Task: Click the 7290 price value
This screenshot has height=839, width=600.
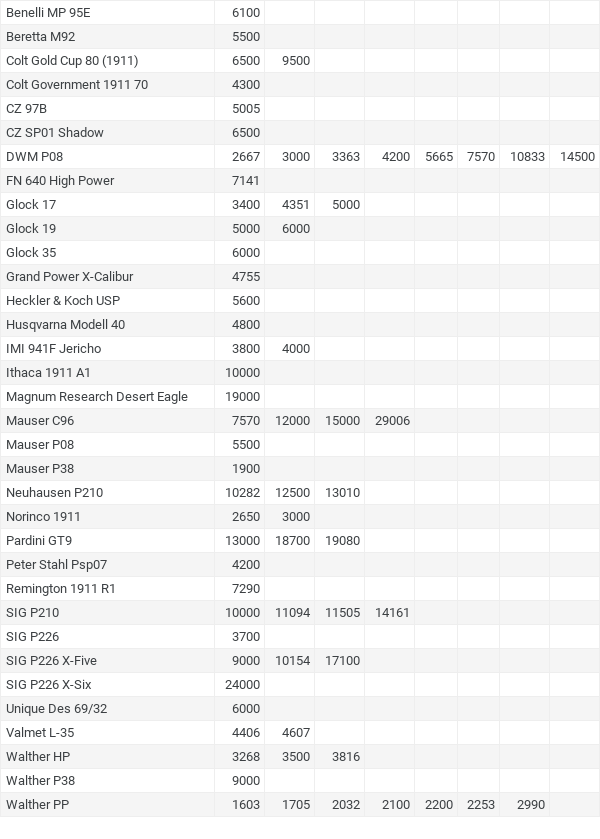Action: pos(246,589)
